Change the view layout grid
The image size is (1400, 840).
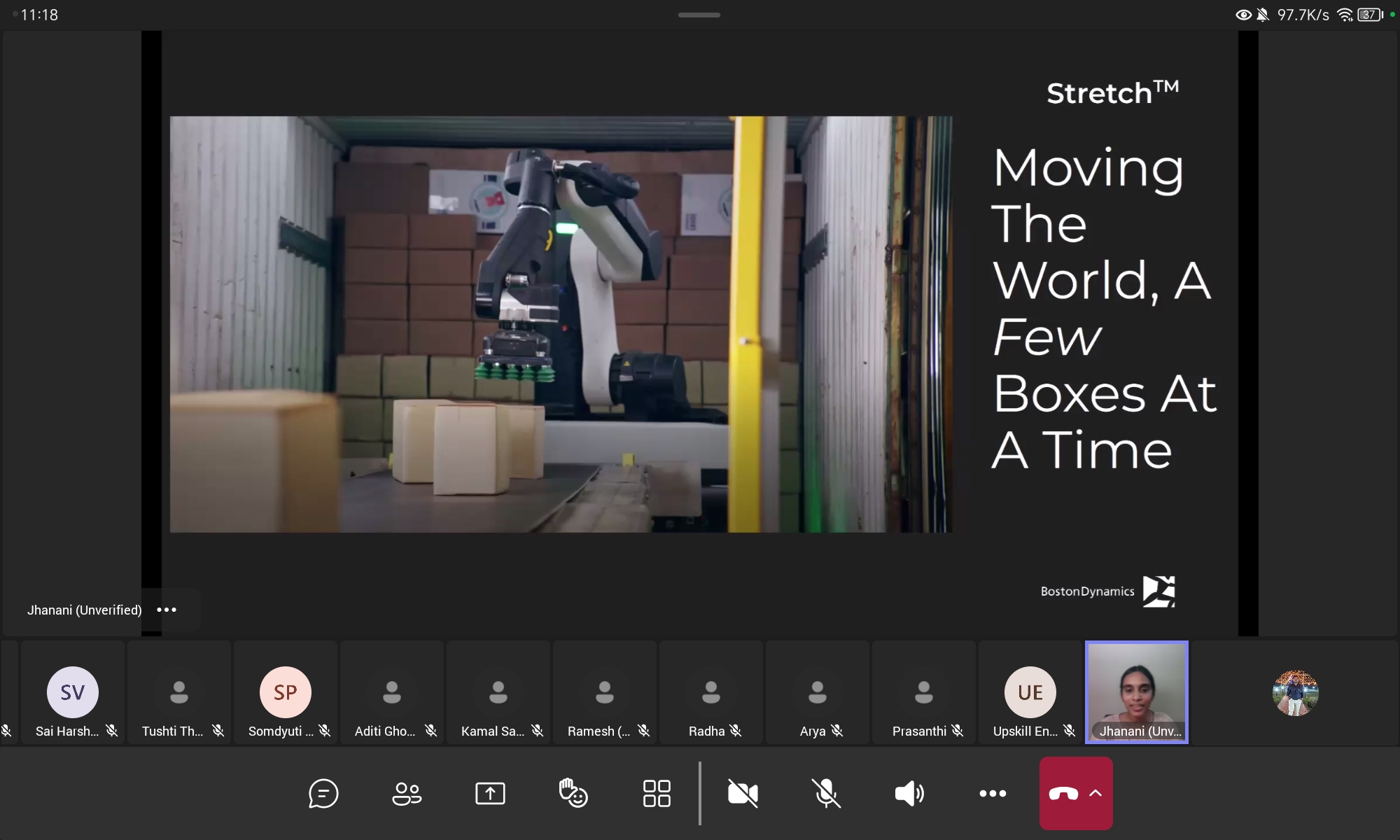tap(657, 794)
